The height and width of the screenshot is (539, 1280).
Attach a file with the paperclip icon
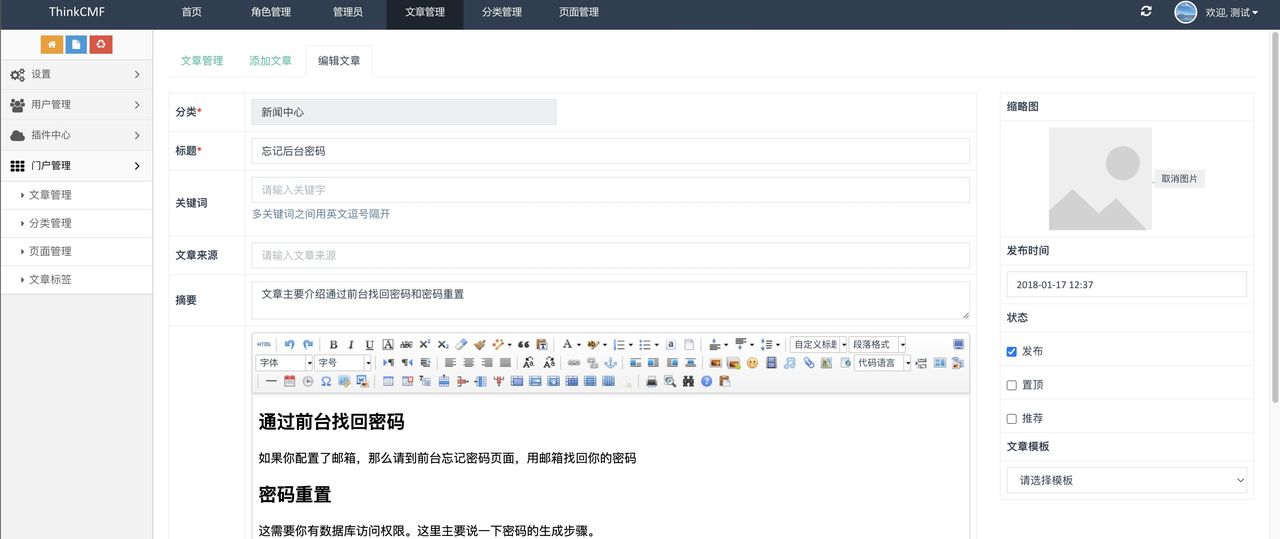[809, 362]
